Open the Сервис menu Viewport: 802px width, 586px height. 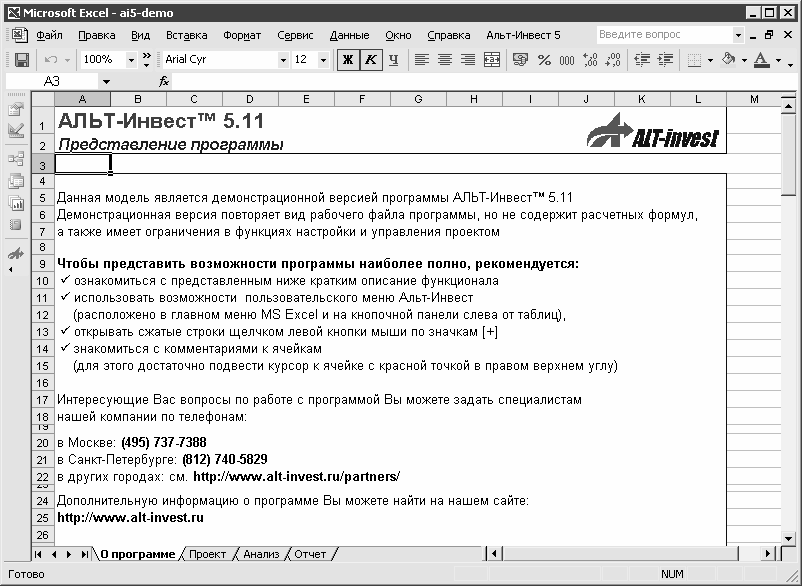295,35
